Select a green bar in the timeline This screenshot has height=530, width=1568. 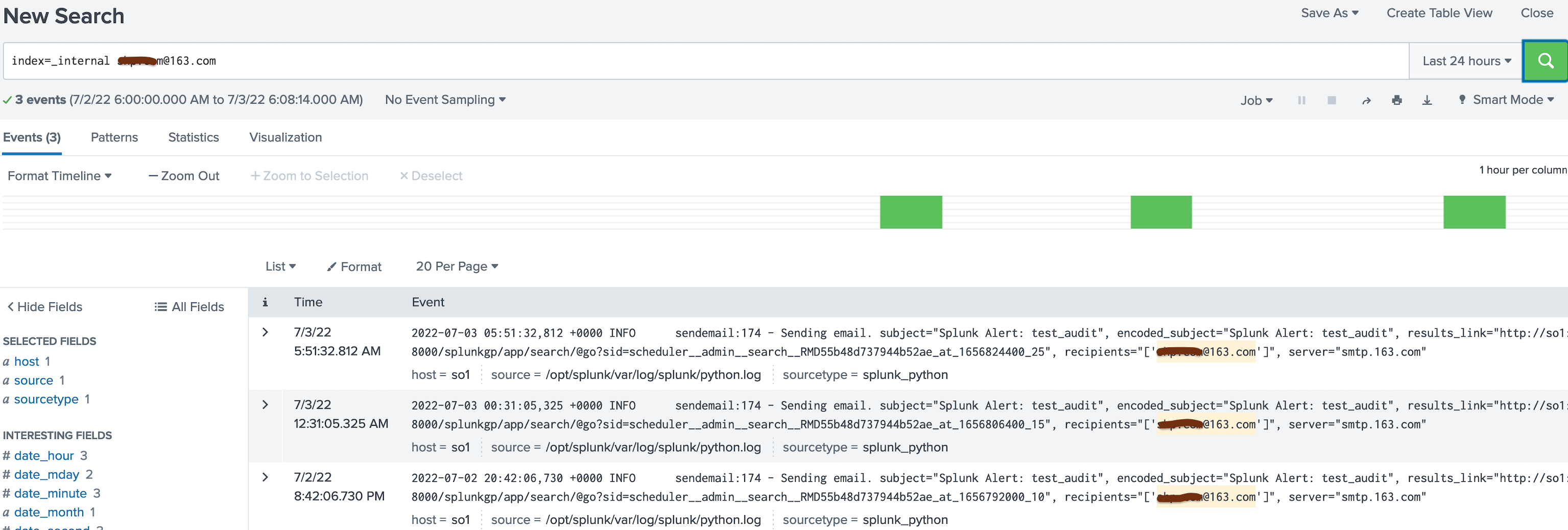pos(911,212)
